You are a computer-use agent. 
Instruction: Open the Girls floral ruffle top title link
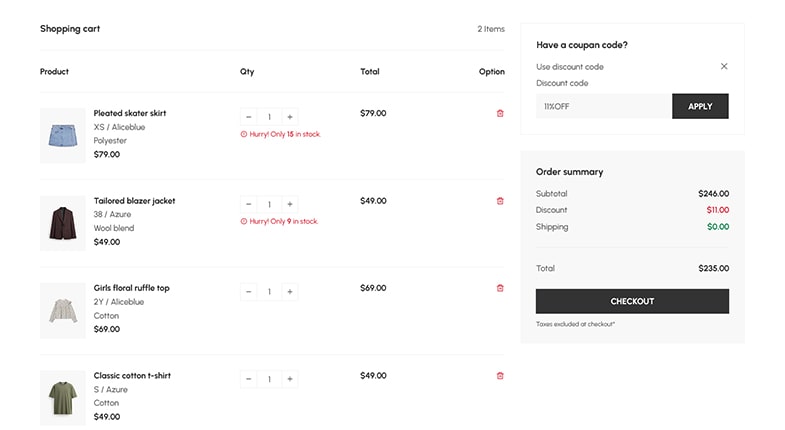(131, 288)
